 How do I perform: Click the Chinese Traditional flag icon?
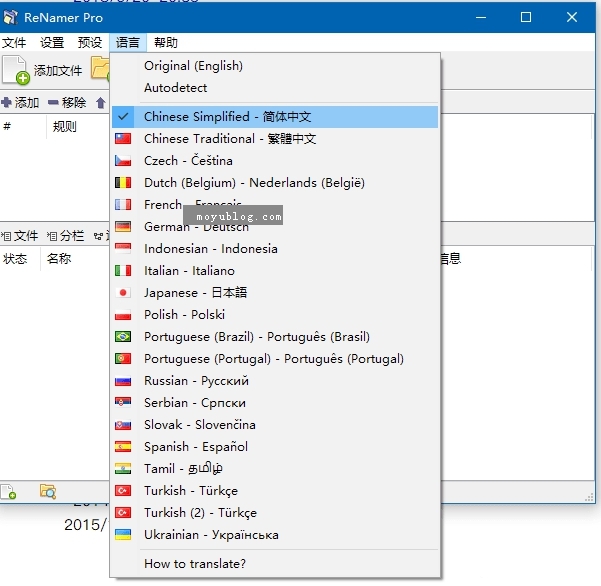123,139
